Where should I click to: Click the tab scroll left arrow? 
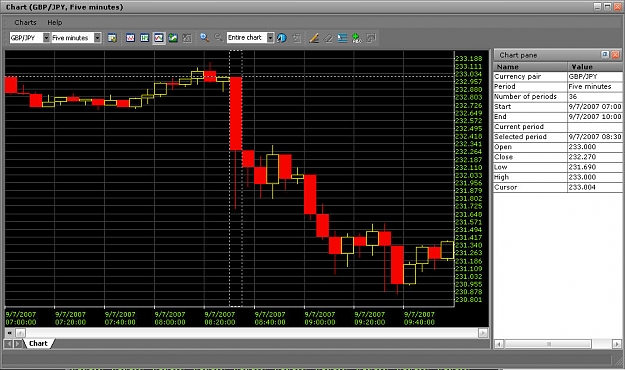(x=8, y=343)
